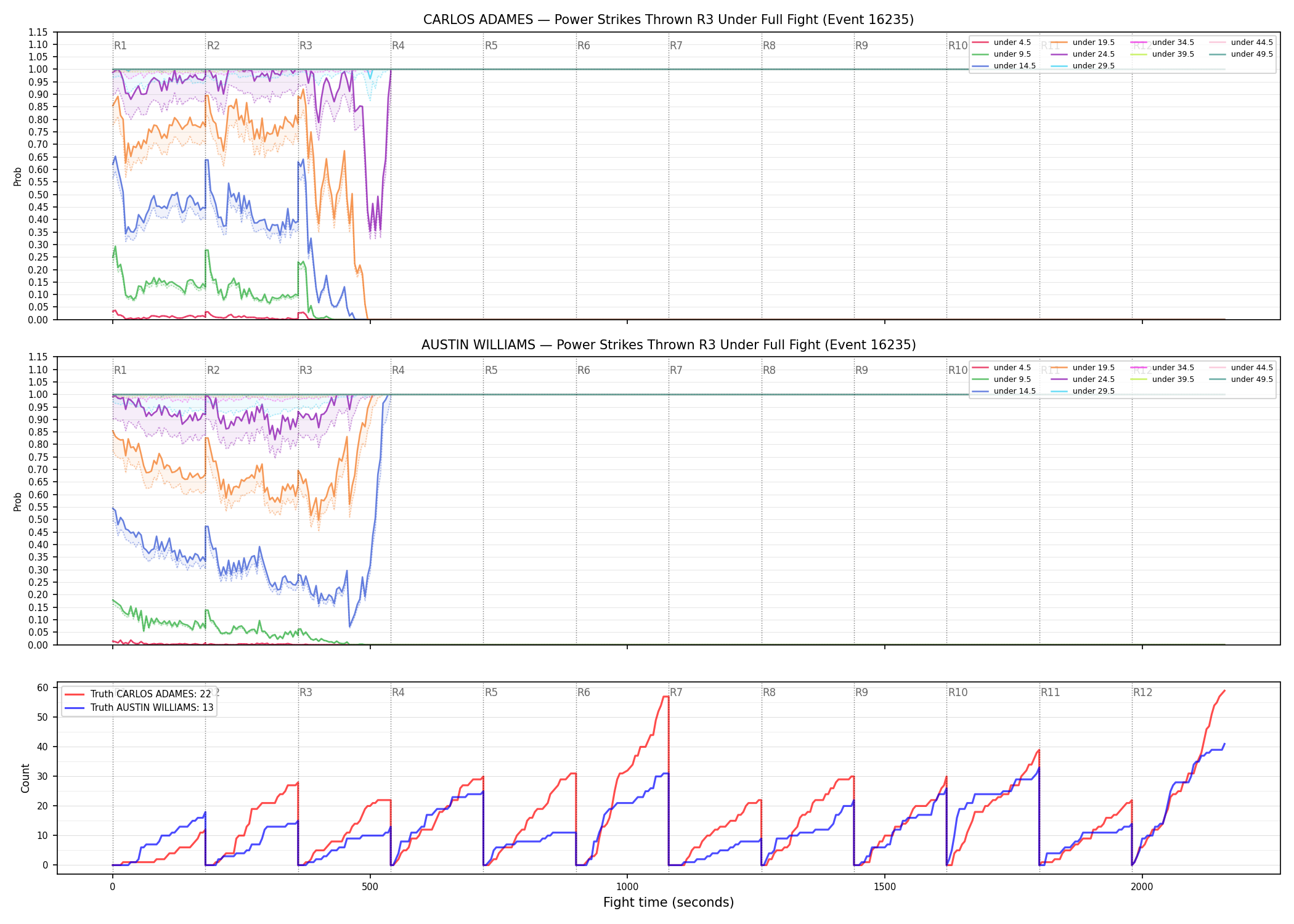Click R12 marker in the Count chart

pos(1142,692)
